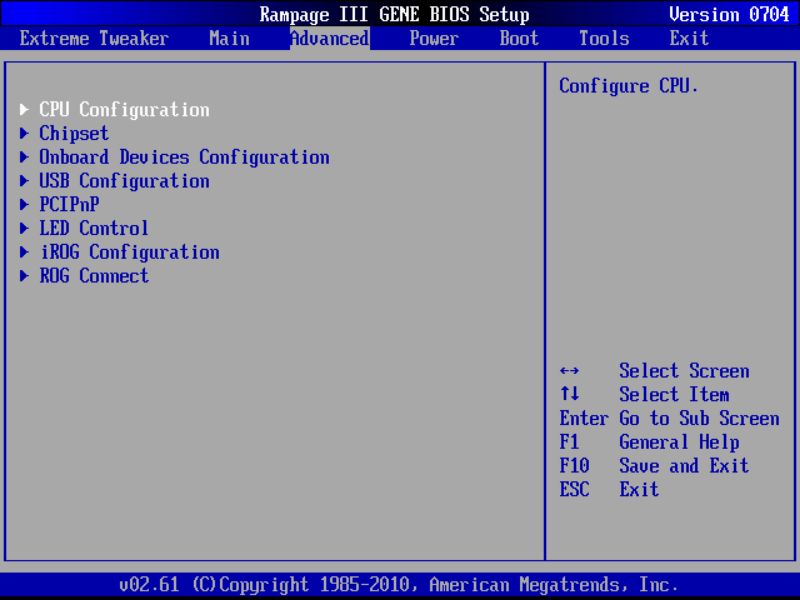The width and height of the screenshot is (800, 600).
Task: Go to the Power tab
Action: click(x=434, y=39)
